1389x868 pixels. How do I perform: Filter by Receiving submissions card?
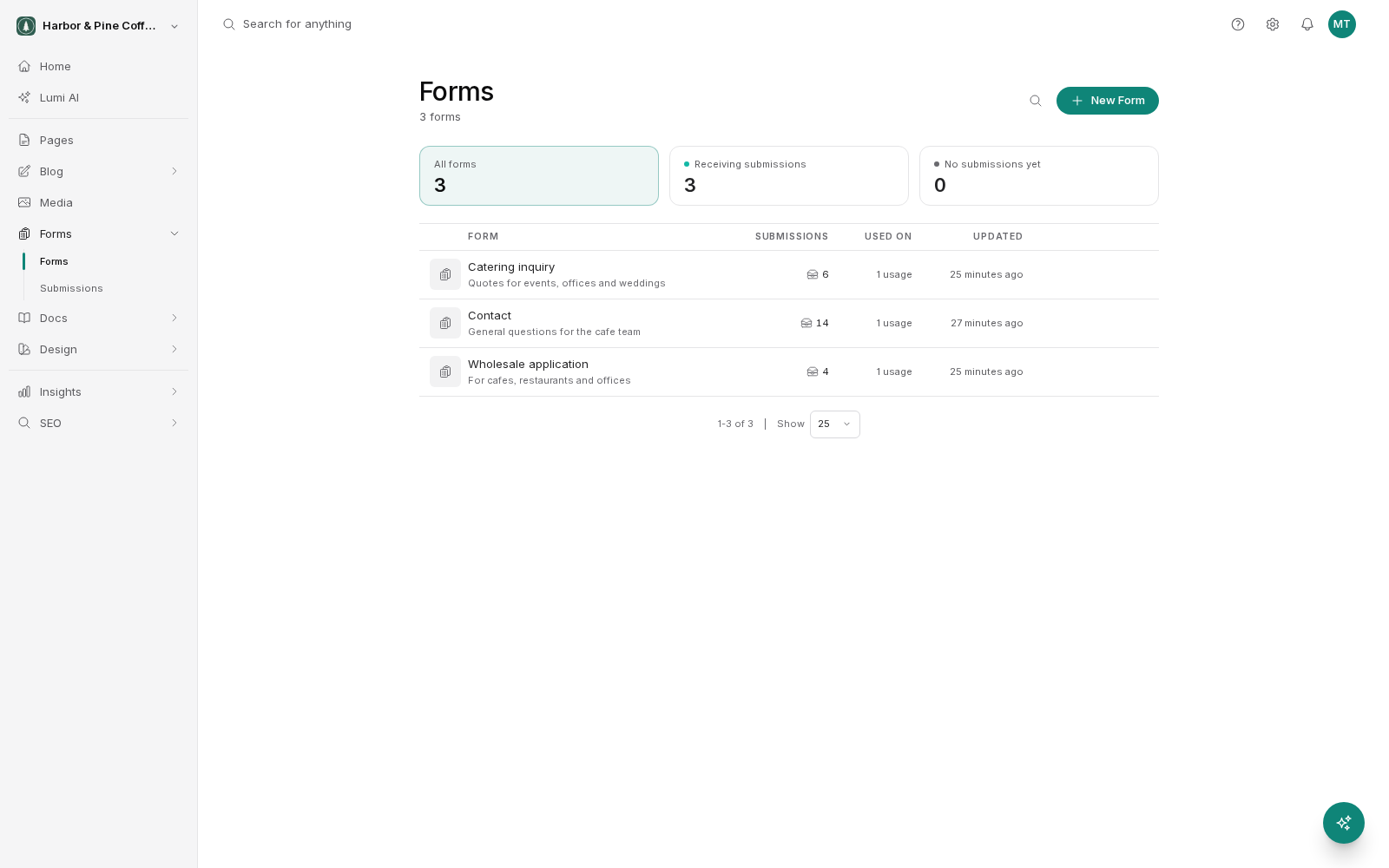789,176
